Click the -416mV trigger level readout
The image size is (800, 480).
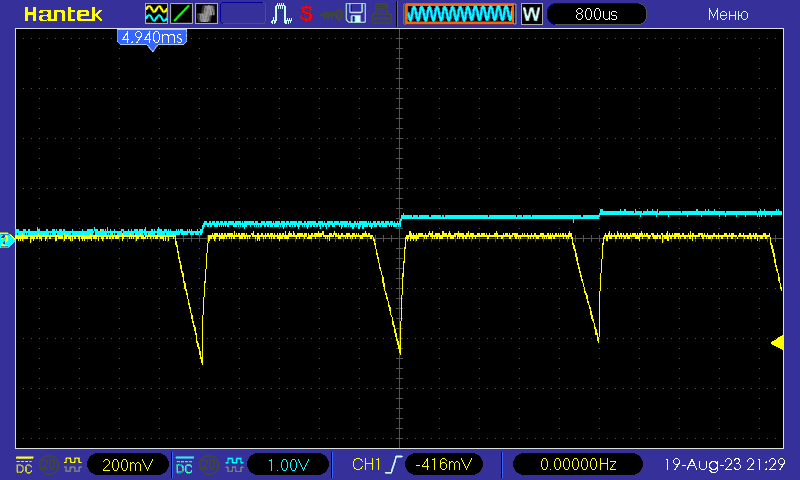click(443, 465)
